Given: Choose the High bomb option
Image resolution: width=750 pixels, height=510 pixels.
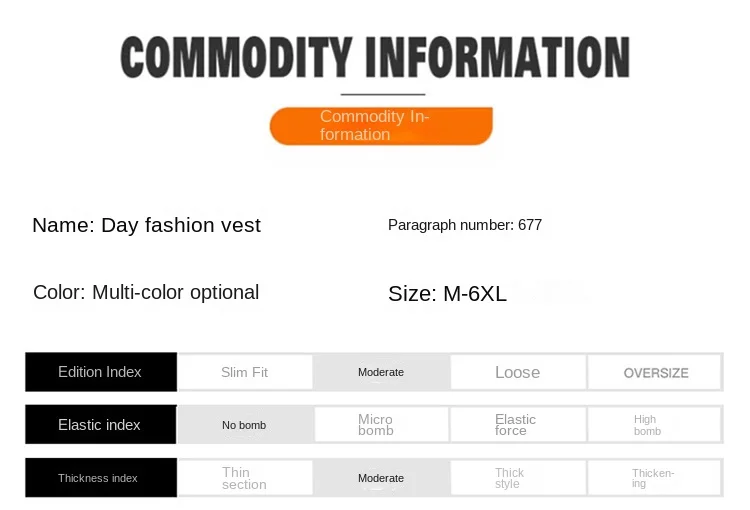Looking at the screenshot, I should (x=655, y=425).
